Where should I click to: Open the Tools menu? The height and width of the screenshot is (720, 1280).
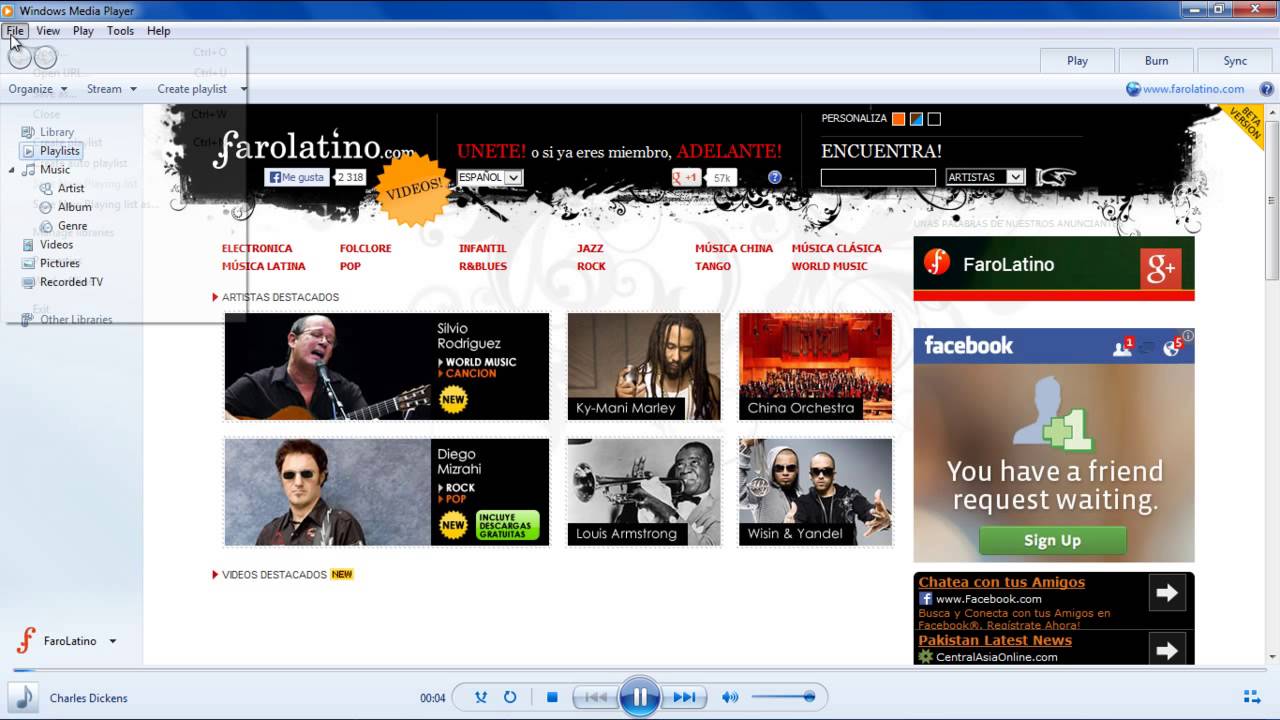(x=120, y=31)
